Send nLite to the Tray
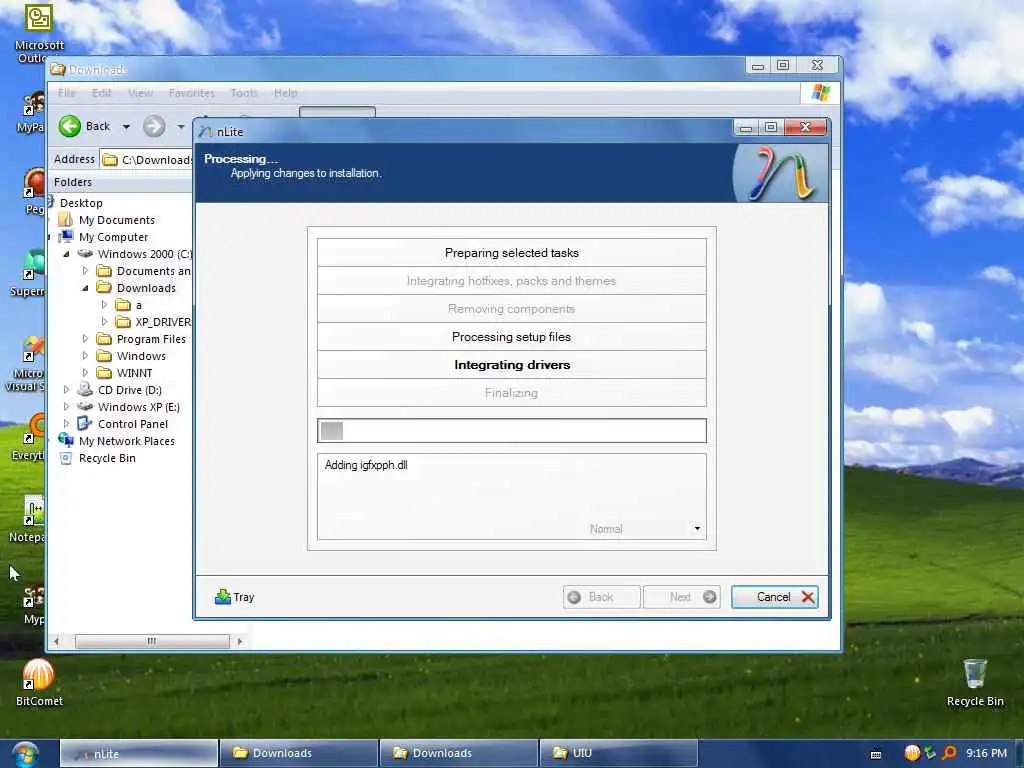The height and width of the screenshot is (768, 1024). [234, 597]
